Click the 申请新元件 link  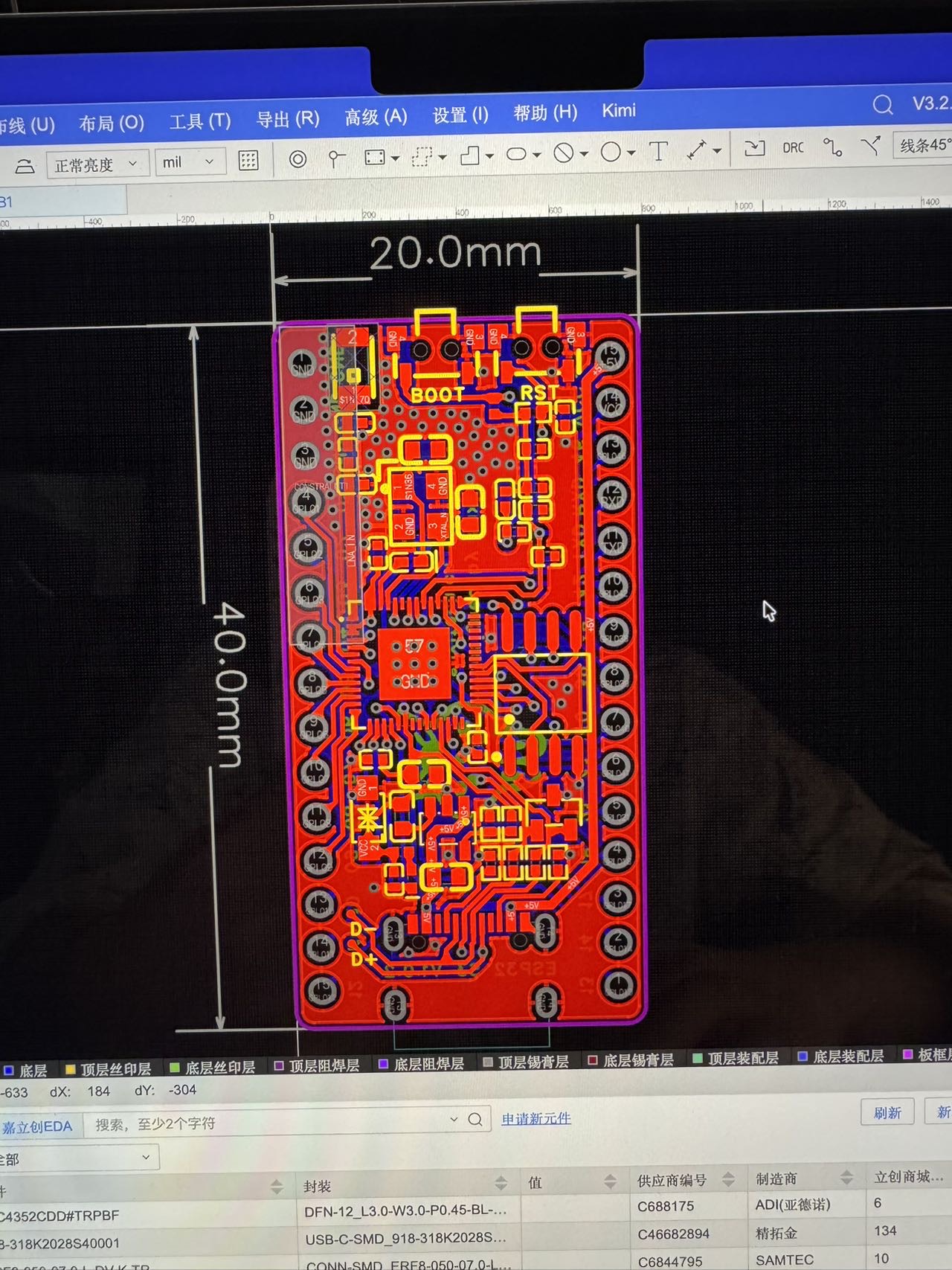tap(535, 1118)
